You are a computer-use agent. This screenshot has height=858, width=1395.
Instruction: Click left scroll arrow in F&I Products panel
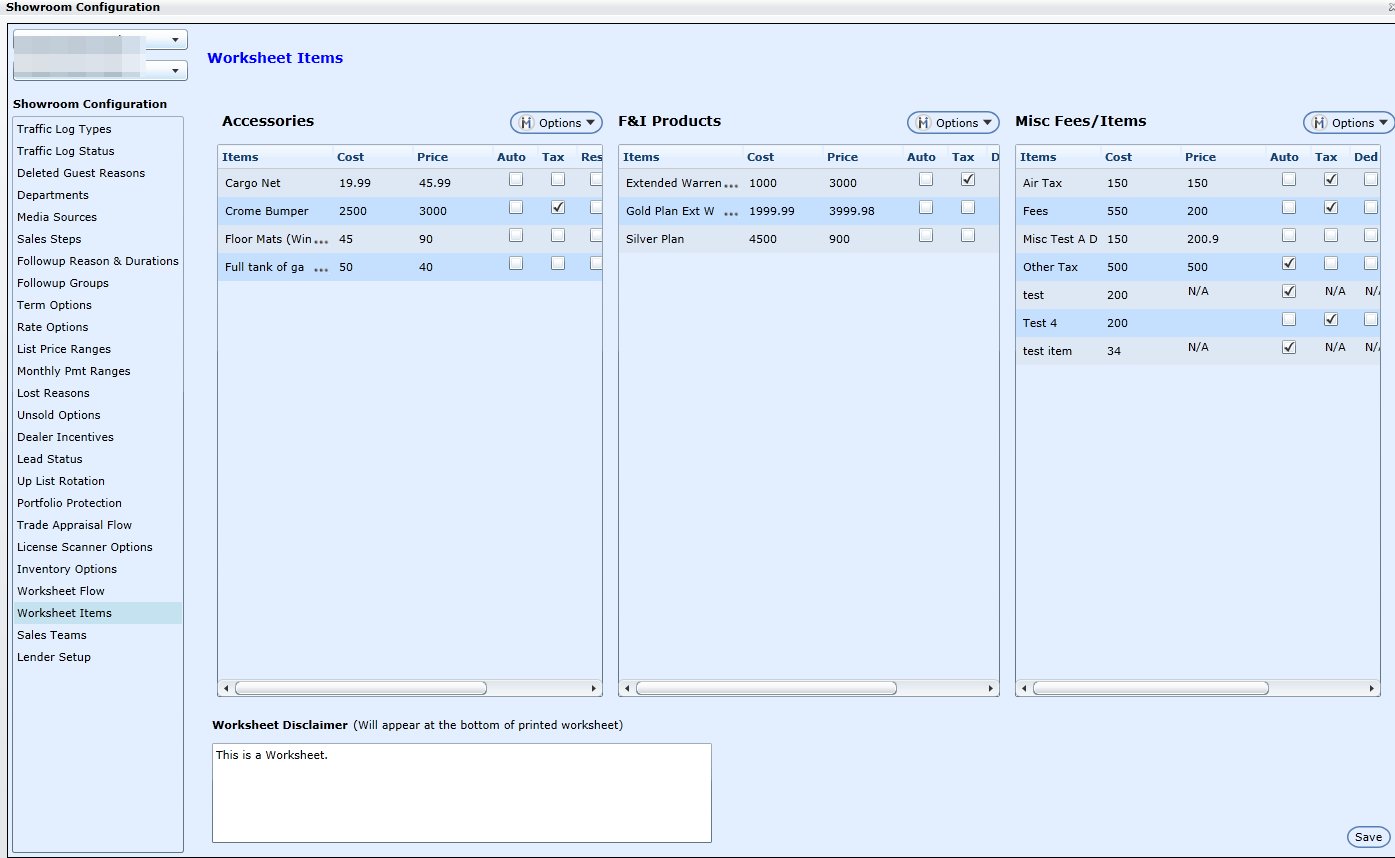pos(627,688)
